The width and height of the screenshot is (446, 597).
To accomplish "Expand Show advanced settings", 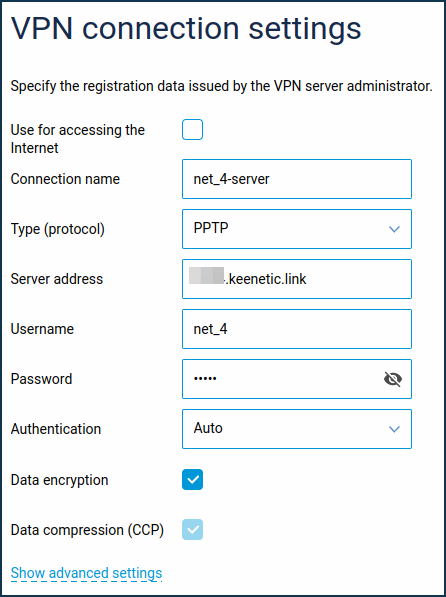I will click(x=86, y=573).
